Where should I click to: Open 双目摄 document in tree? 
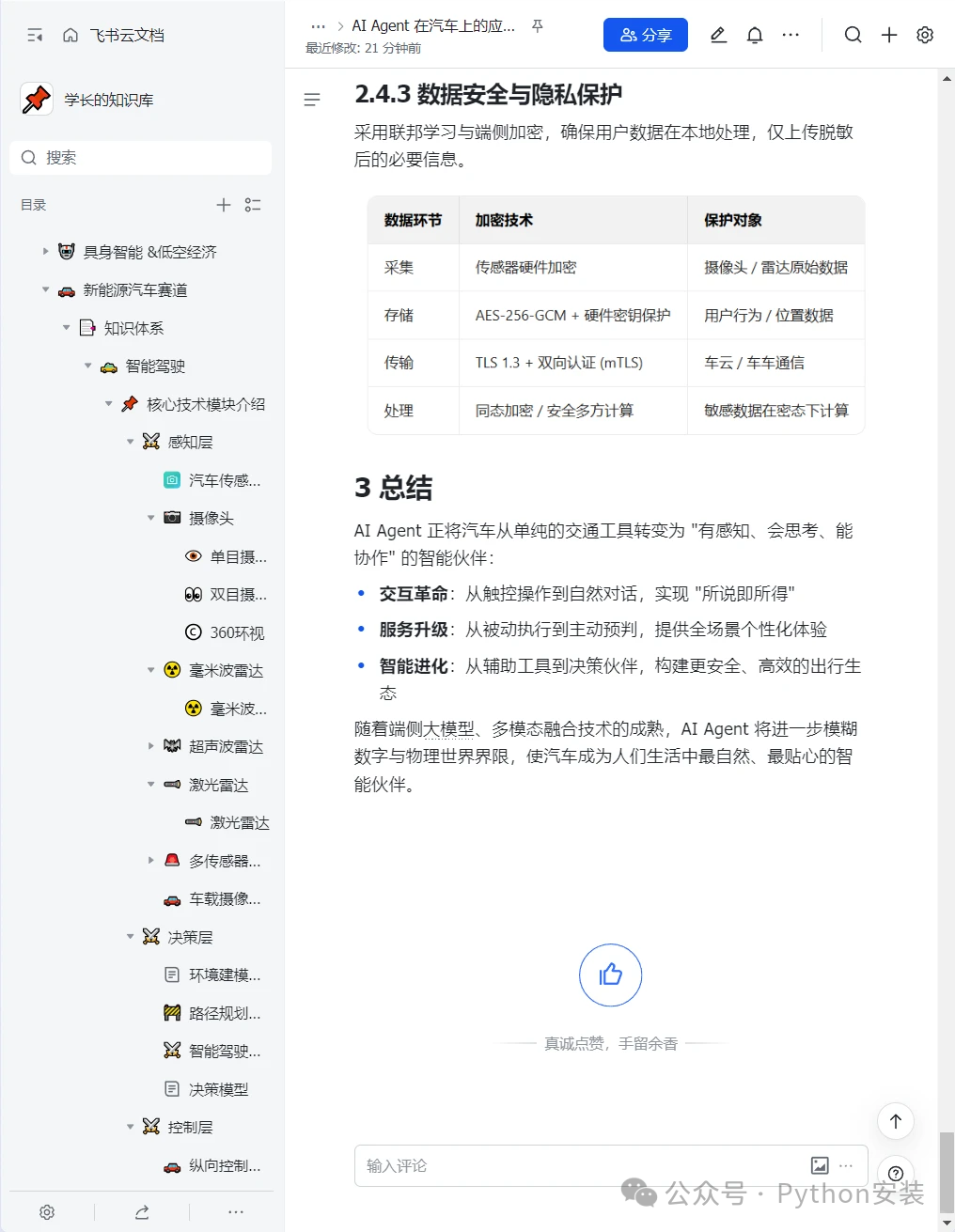click(238, 594)
